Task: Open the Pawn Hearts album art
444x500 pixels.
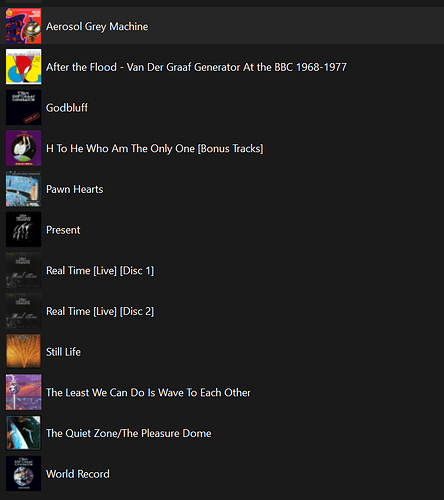Action: (x=23, y=189)
